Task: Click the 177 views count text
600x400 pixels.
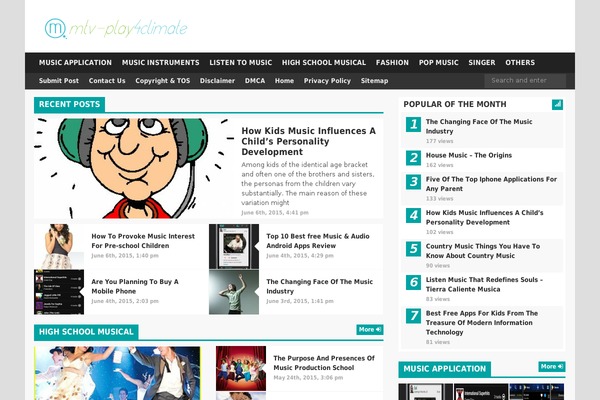Action: 439,141
